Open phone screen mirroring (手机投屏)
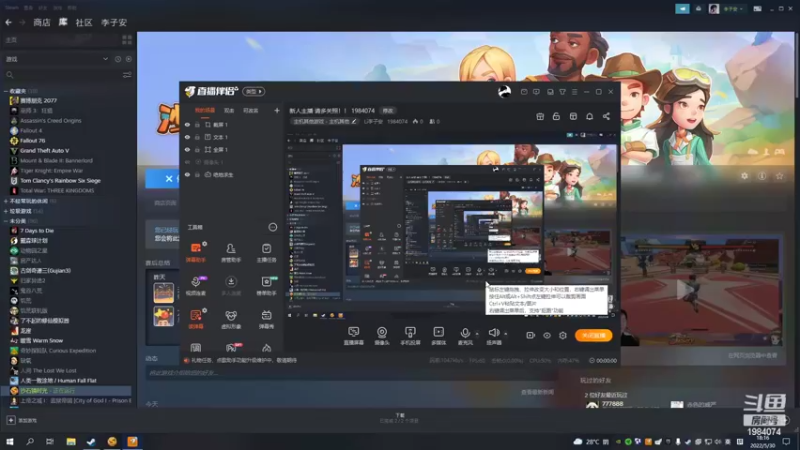800x450 pixels. pyautogui.click(x=410, y=336)
